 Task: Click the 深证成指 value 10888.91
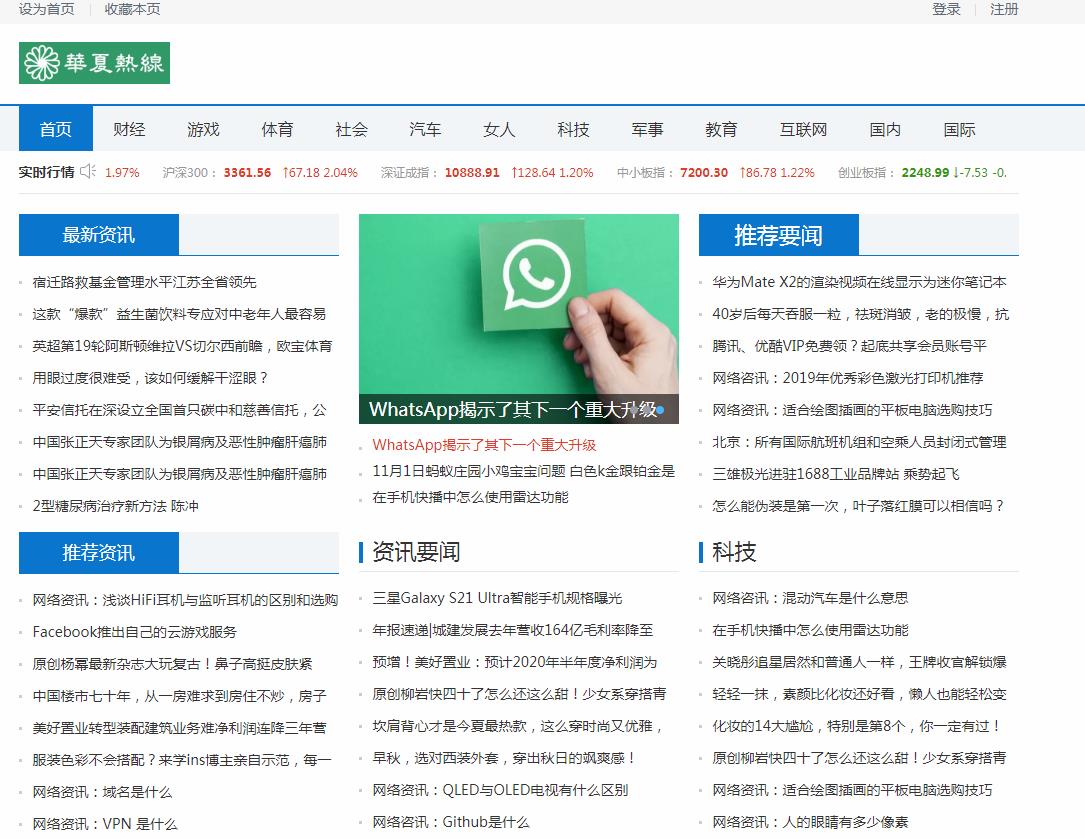[x=472, y=172]
